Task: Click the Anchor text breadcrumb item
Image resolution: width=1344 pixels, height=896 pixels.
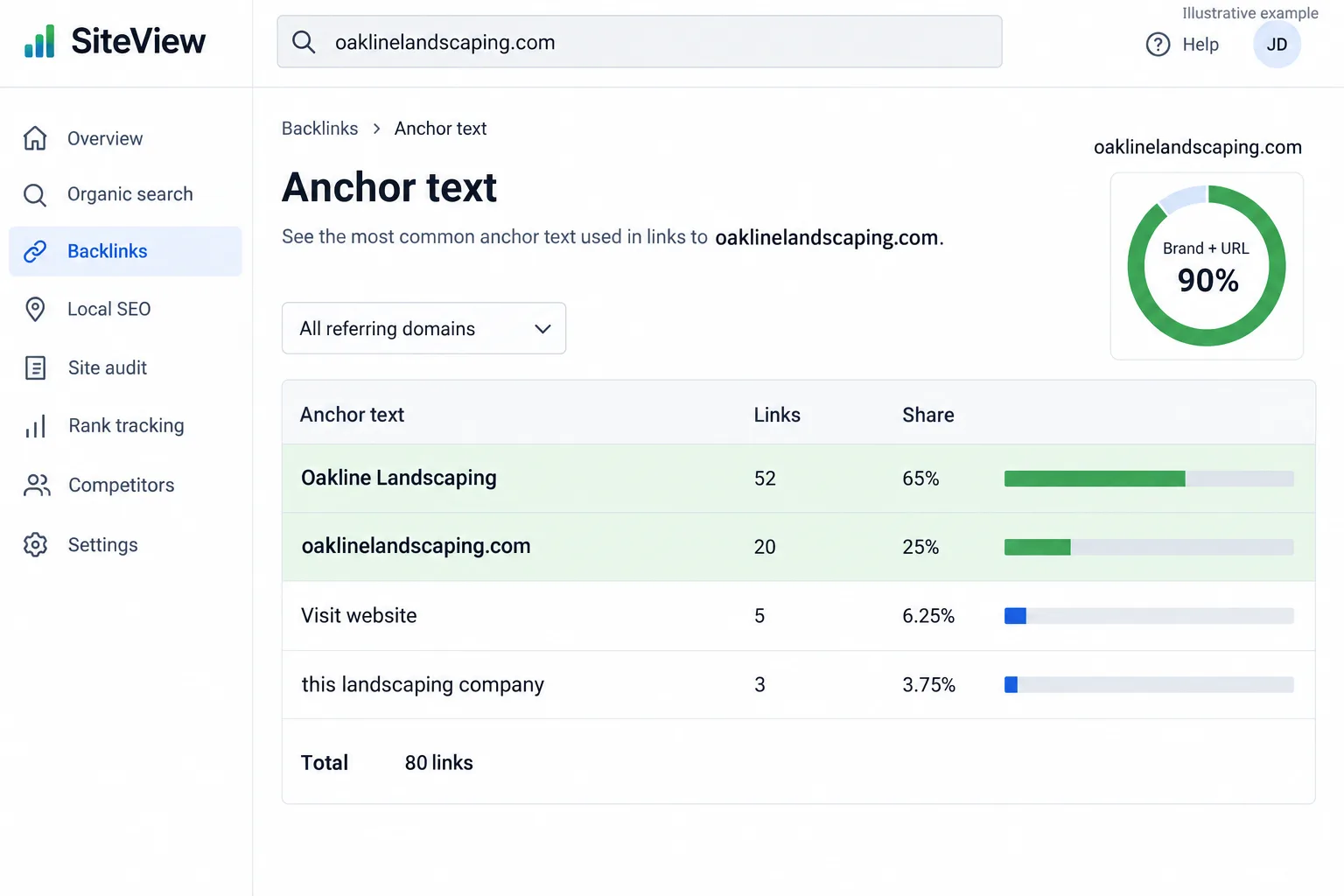Action: click(440, 129)
